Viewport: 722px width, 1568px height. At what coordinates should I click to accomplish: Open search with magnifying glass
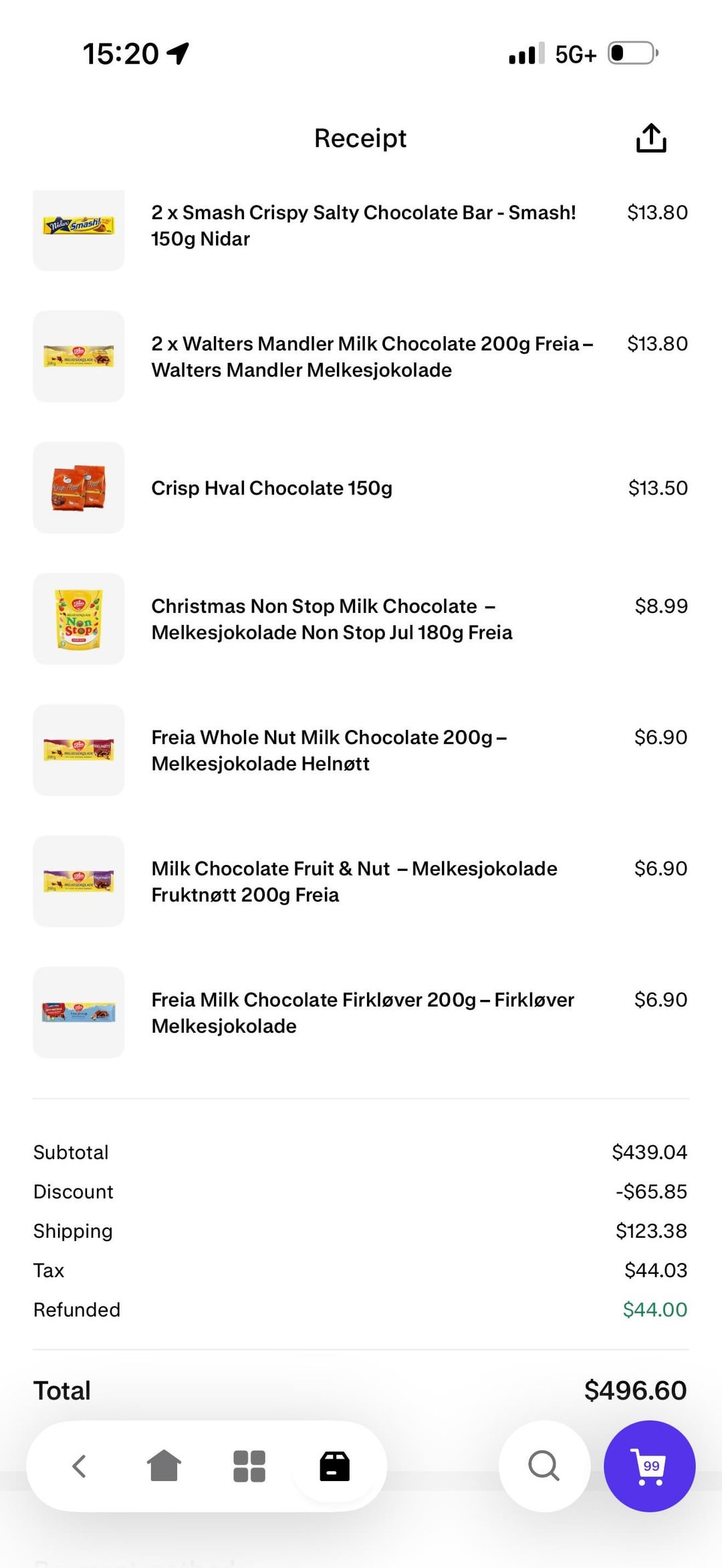click(544, 1466)
